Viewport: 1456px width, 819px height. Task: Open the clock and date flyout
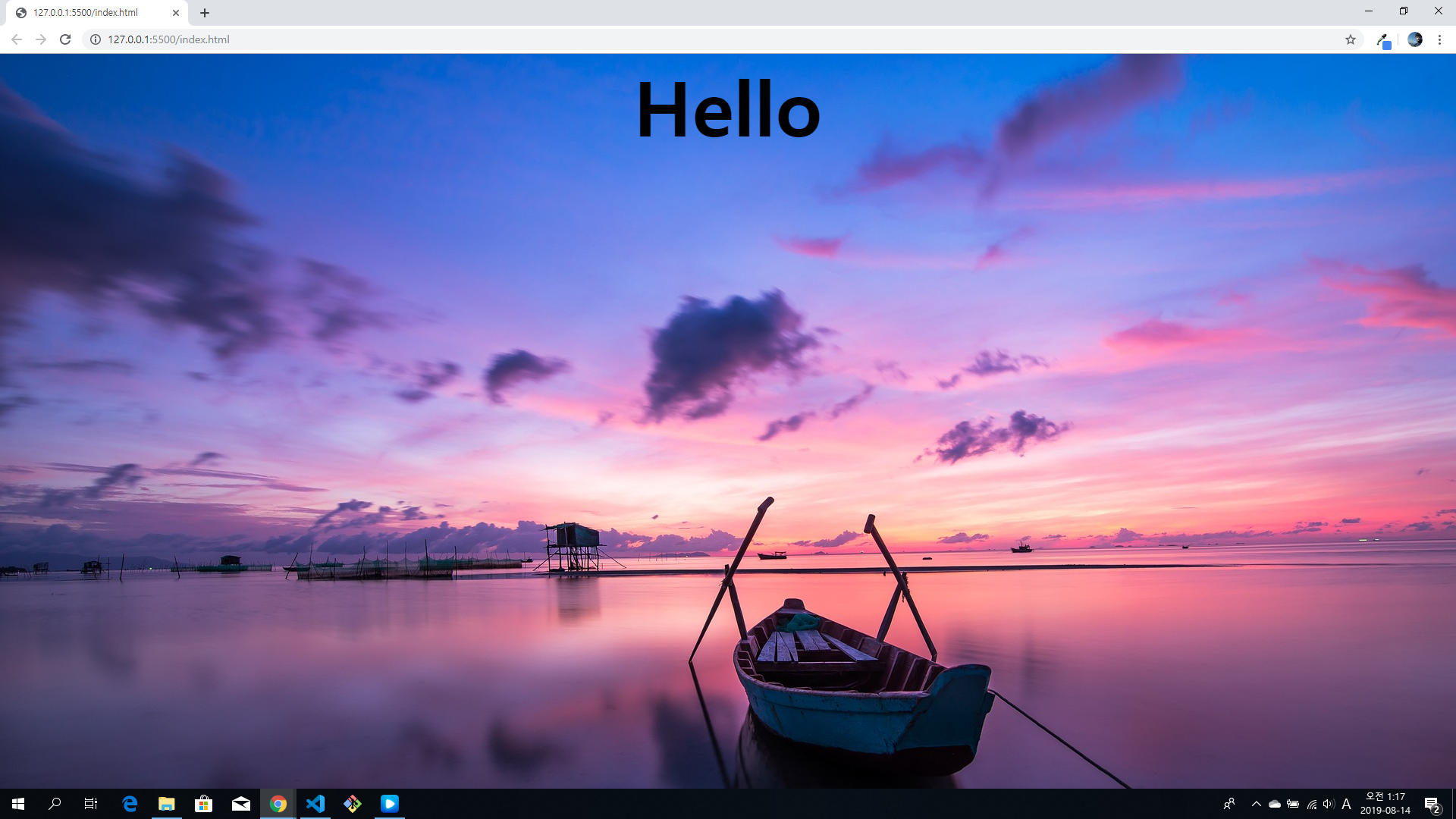coord(1385,804)
